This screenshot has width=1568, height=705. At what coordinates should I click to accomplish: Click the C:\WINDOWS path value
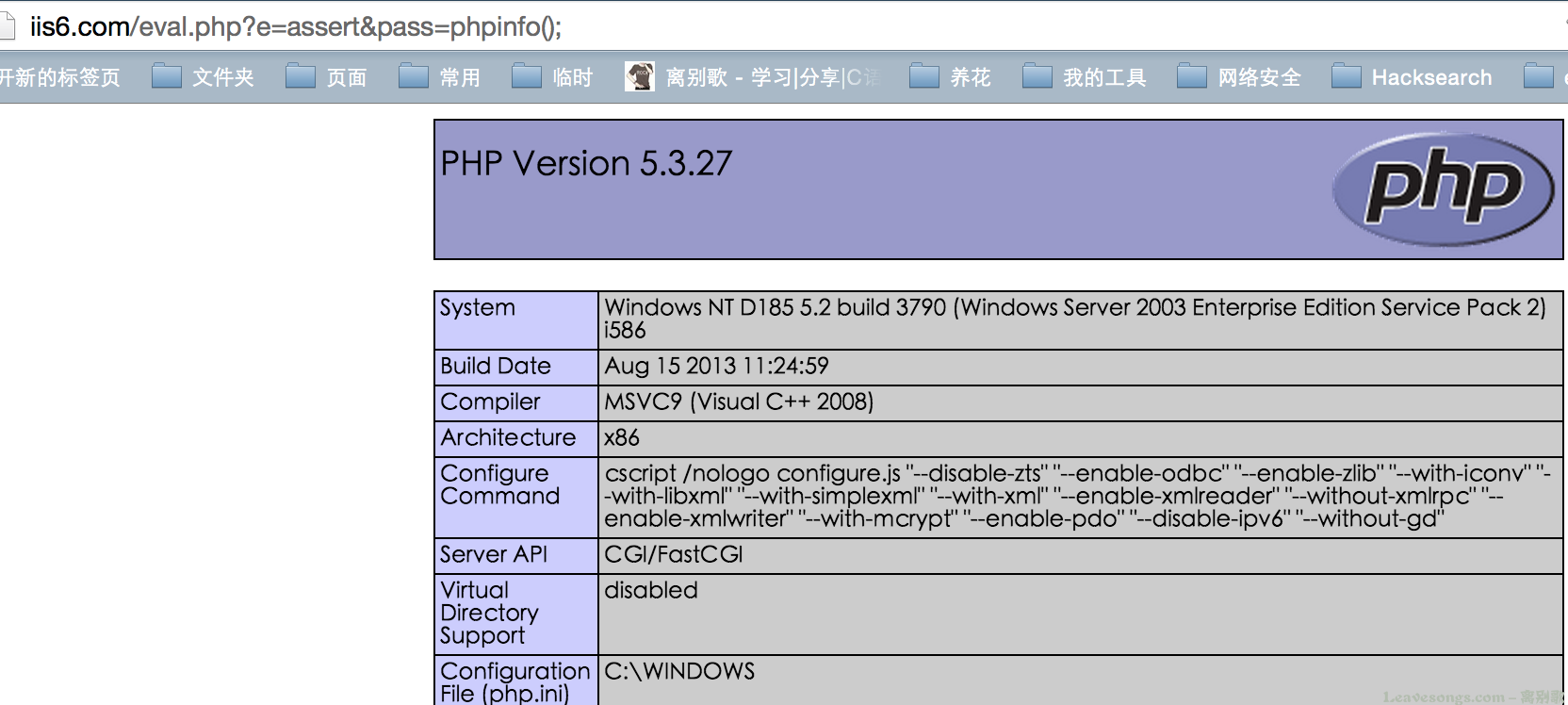(x=679, y=671)
